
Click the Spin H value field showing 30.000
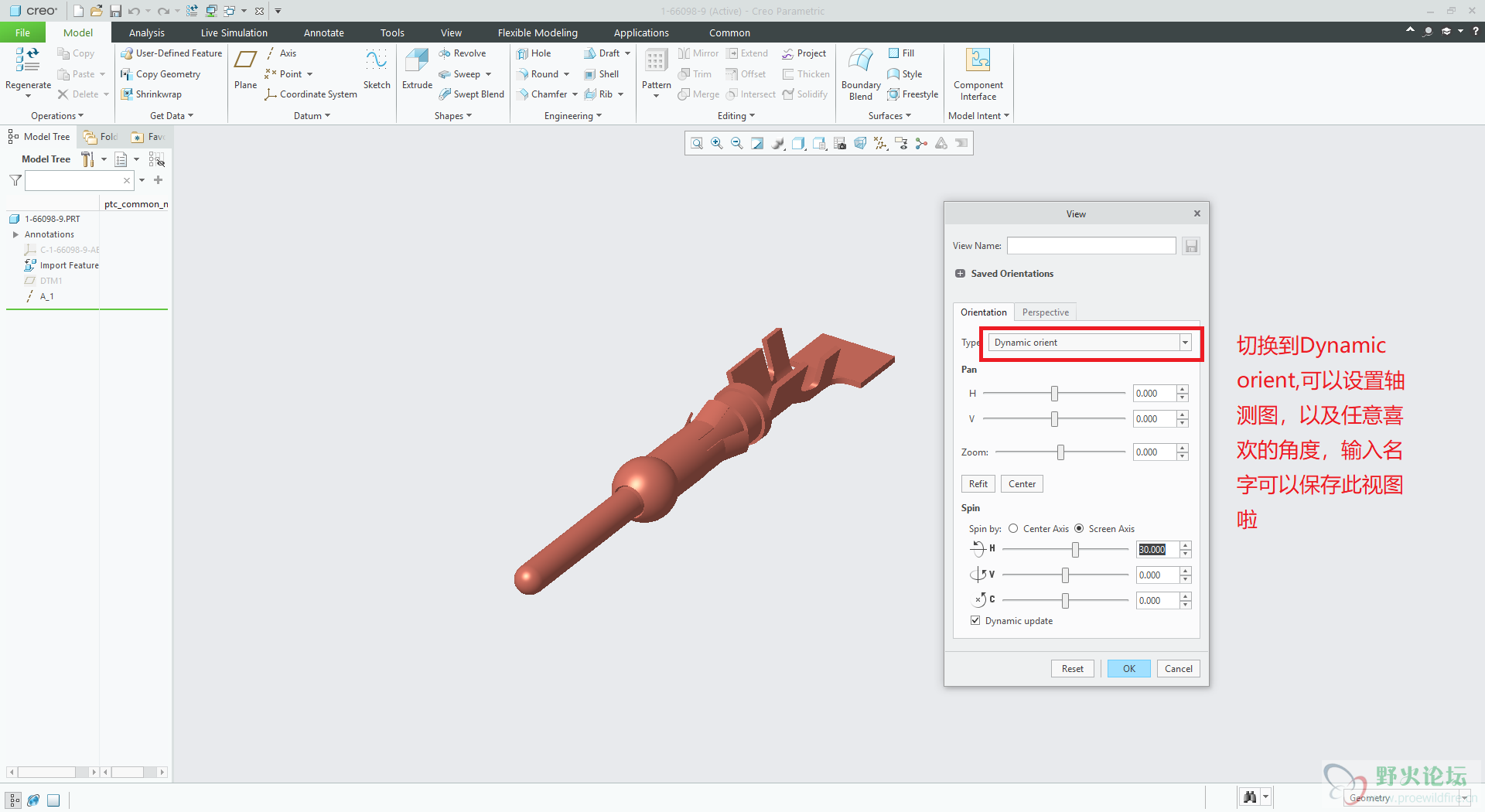[1158, 550]
